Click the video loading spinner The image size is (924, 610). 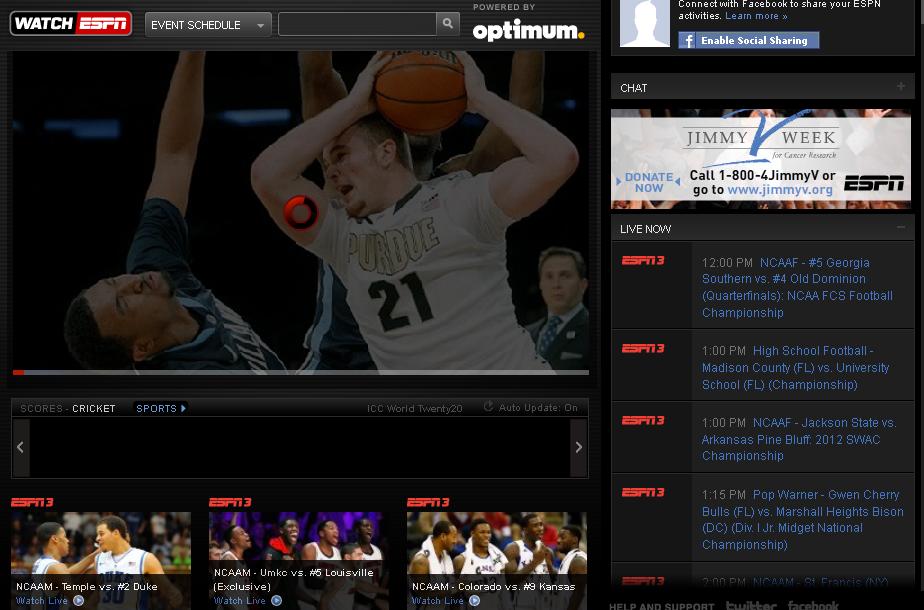point(301,212)
